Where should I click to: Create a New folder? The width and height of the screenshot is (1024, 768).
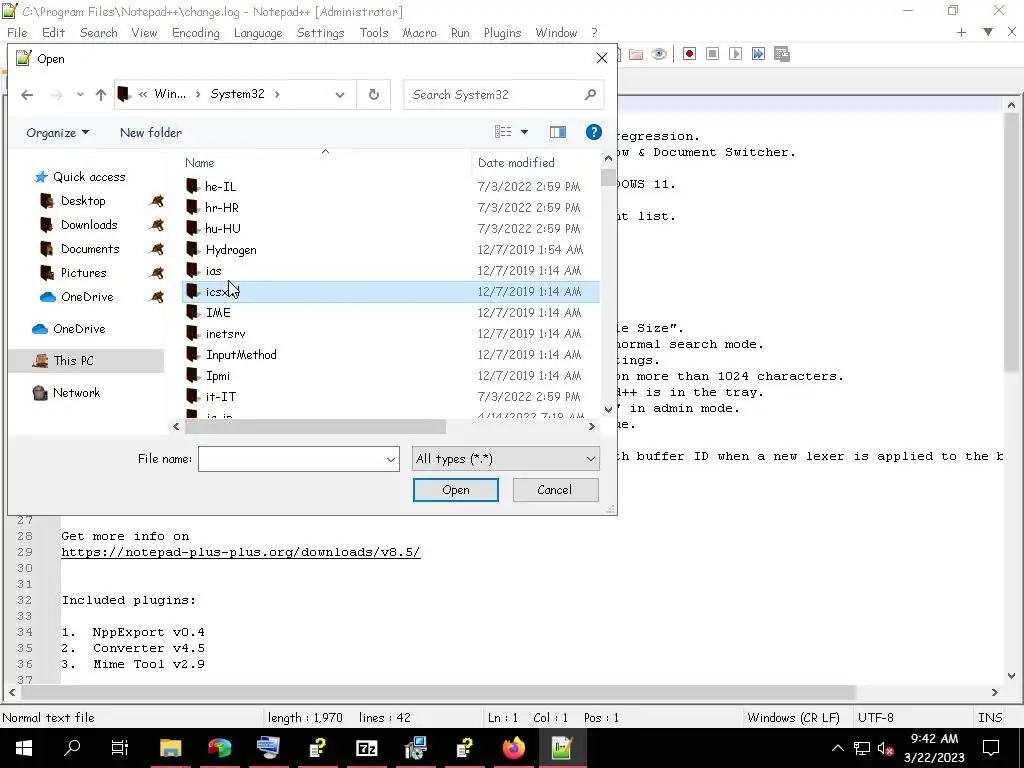(x=151, y=133)
